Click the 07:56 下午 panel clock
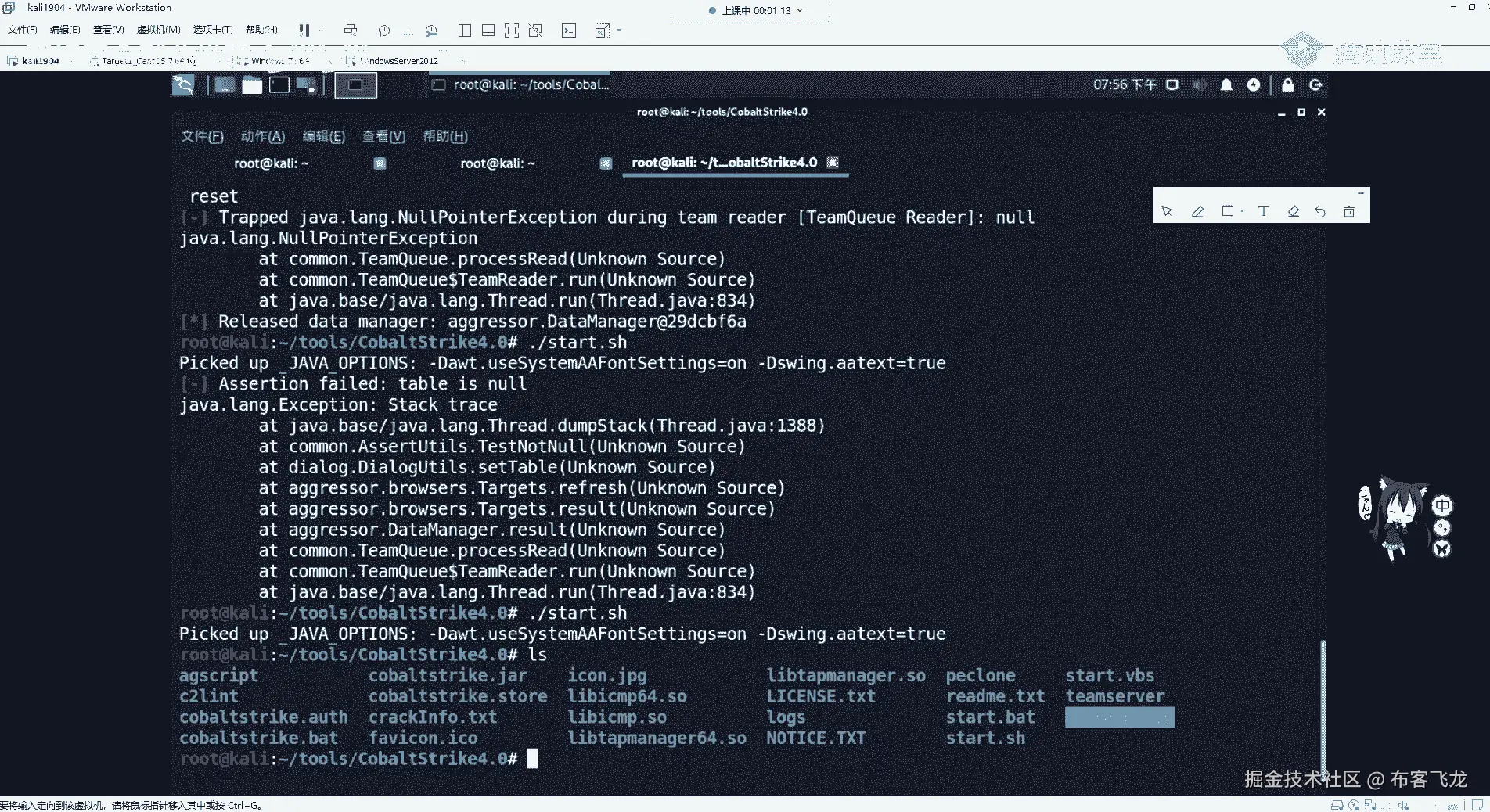This screenshot has height=812, width=1490. pos(1125,84)
